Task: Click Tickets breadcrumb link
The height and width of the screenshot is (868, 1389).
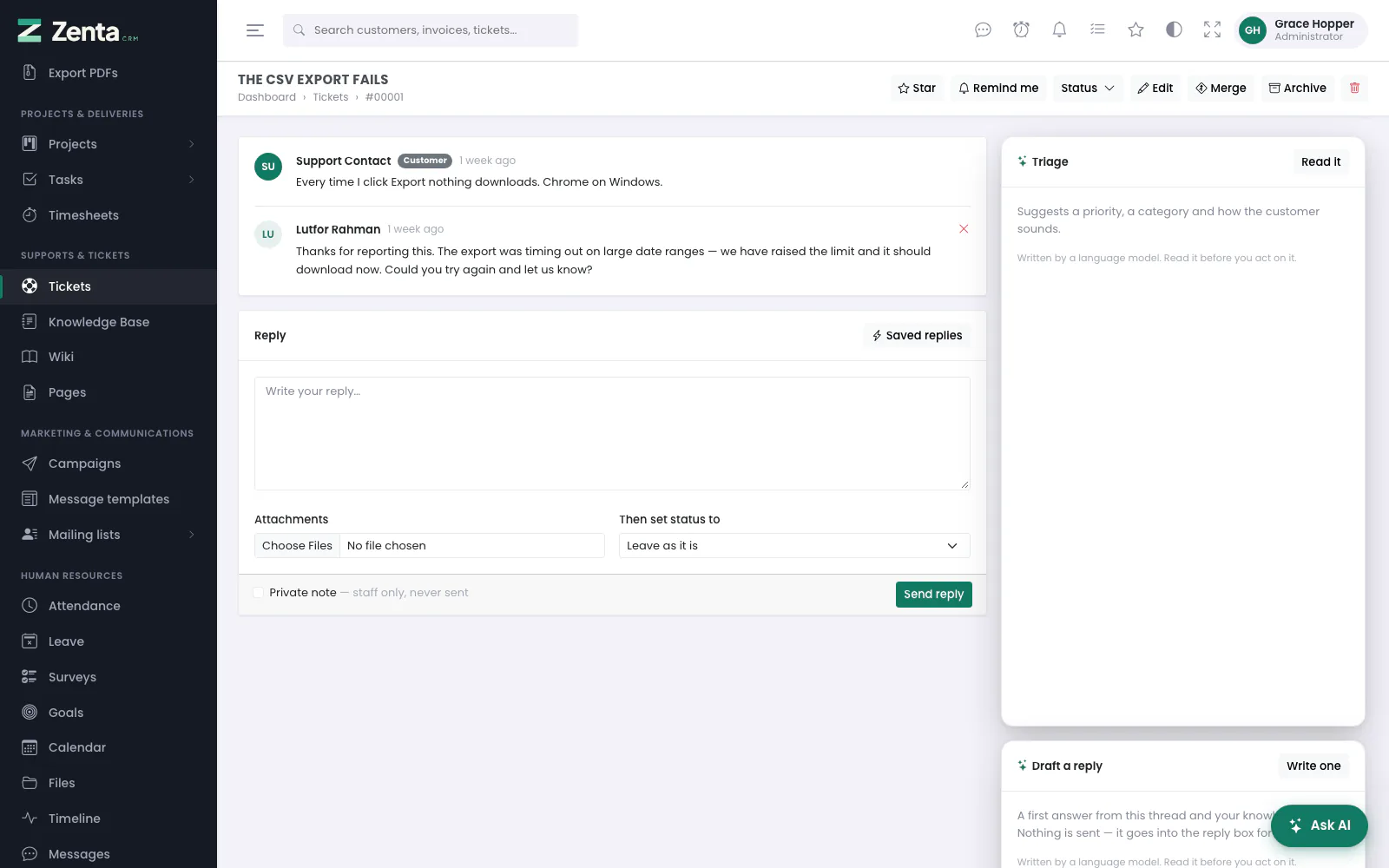Action: pyautogui.click(x=331, y=97)
